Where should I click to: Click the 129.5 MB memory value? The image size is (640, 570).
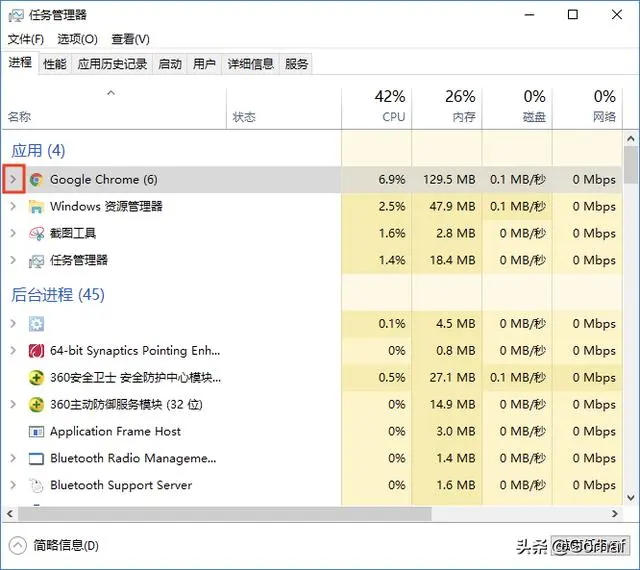pos(449,180)
